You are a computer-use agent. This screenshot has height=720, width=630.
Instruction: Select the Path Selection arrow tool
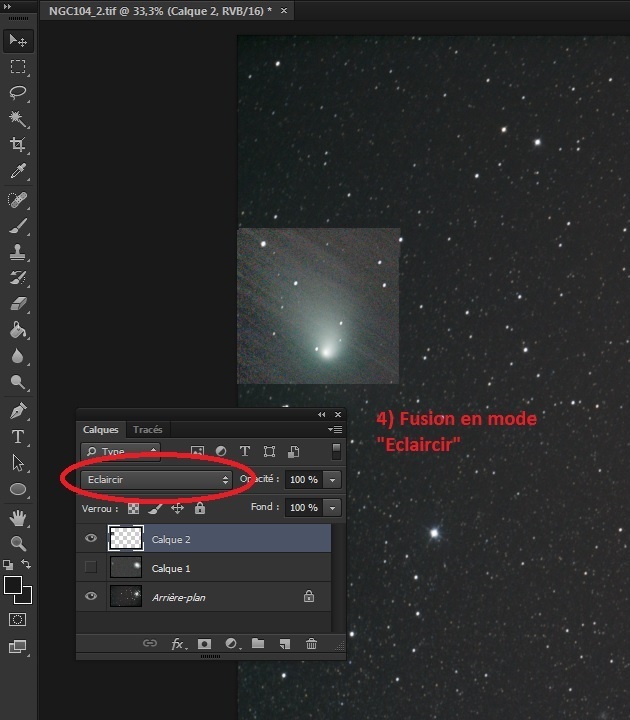(18, 463)
